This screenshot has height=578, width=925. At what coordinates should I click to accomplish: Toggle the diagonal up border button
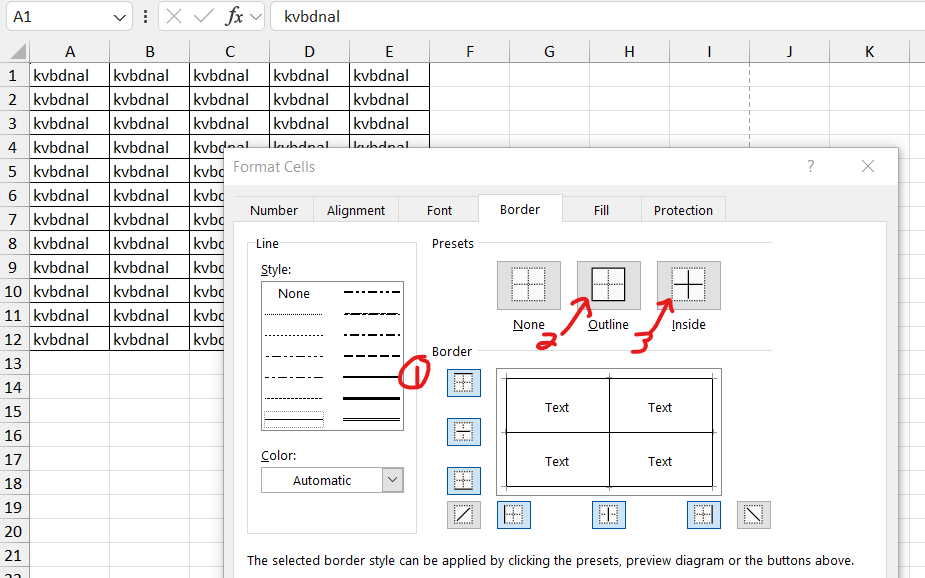pyautogui.click(x=464, y=515)
